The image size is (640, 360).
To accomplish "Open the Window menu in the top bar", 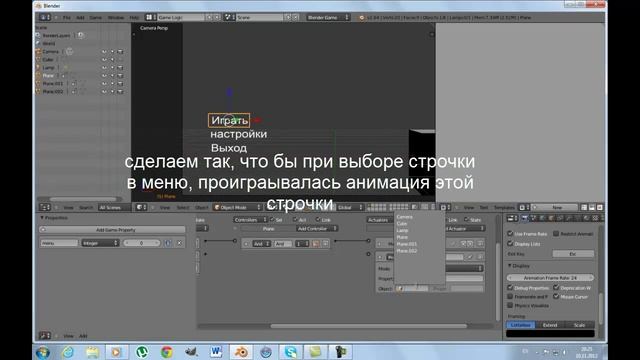I will point(116,18).
